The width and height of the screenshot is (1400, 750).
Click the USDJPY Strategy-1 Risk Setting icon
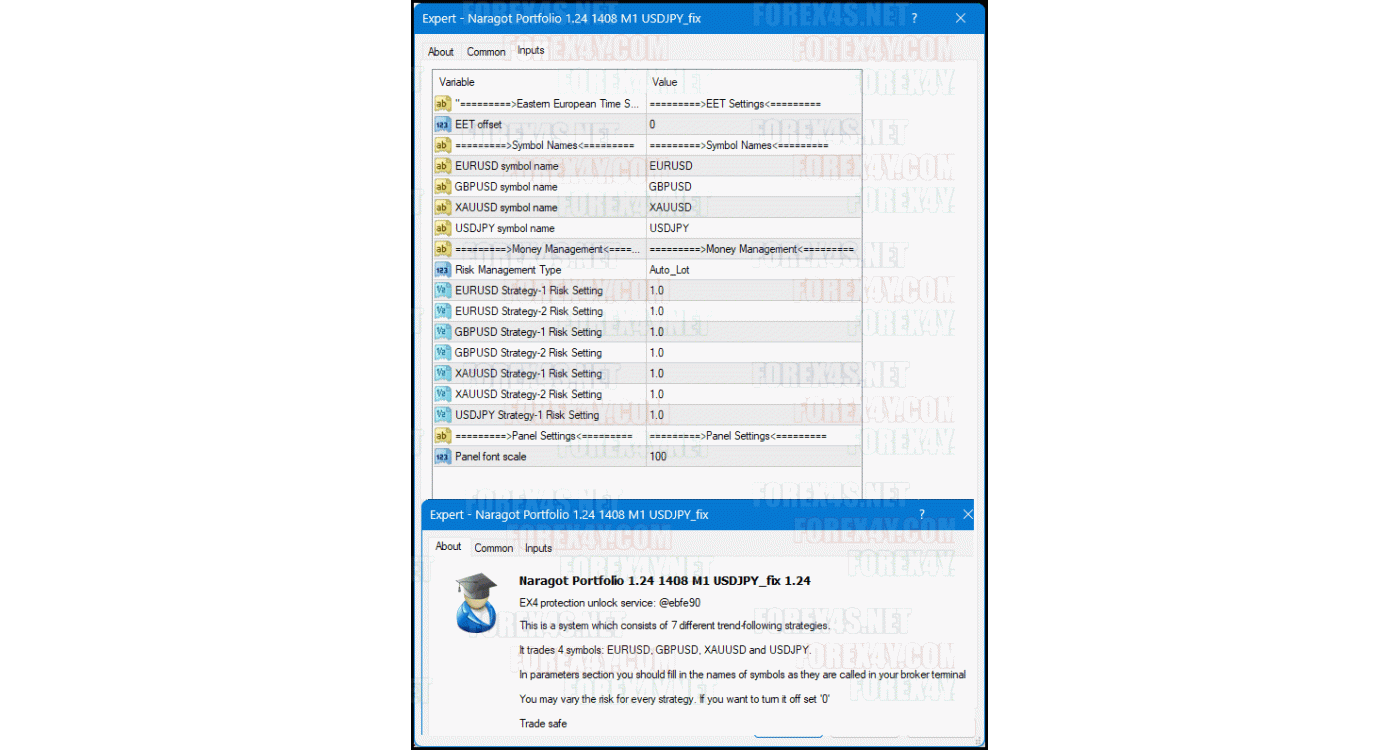pos(442,415)
